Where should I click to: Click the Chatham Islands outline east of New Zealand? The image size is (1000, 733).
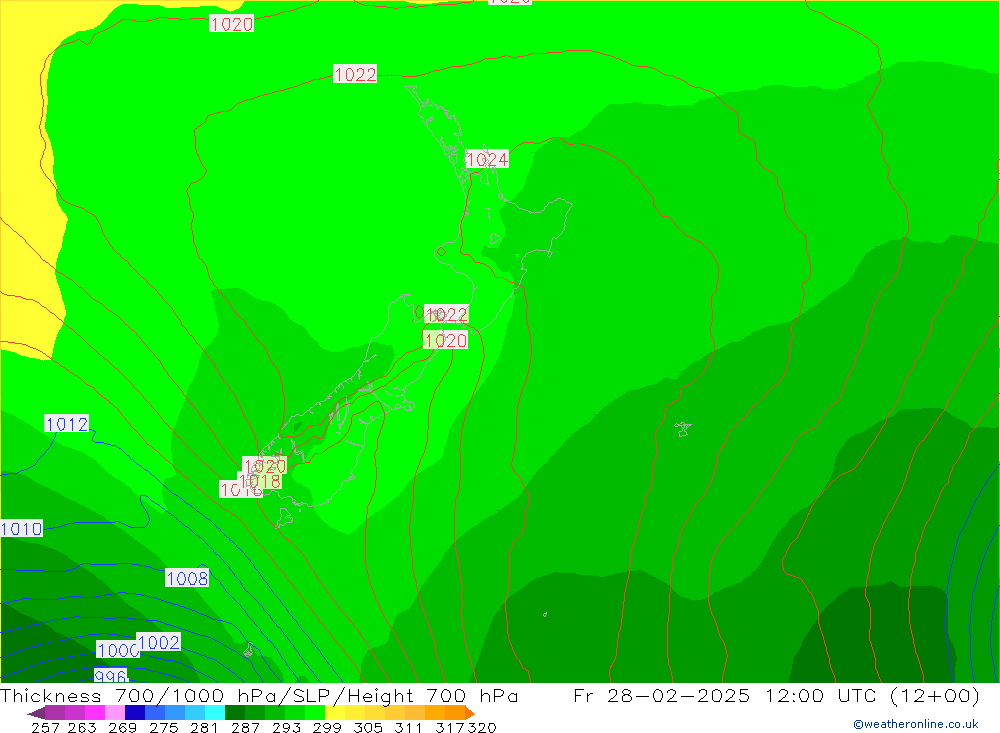[x=683, y=429]
